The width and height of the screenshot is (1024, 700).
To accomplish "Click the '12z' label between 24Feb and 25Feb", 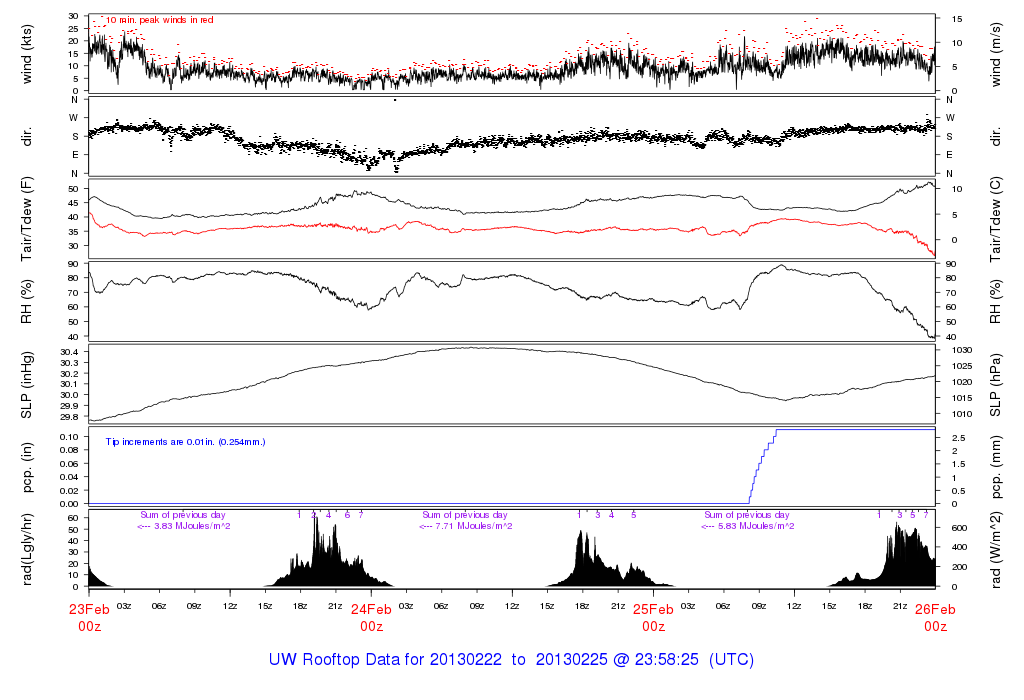I will click(x=512, y=606).
